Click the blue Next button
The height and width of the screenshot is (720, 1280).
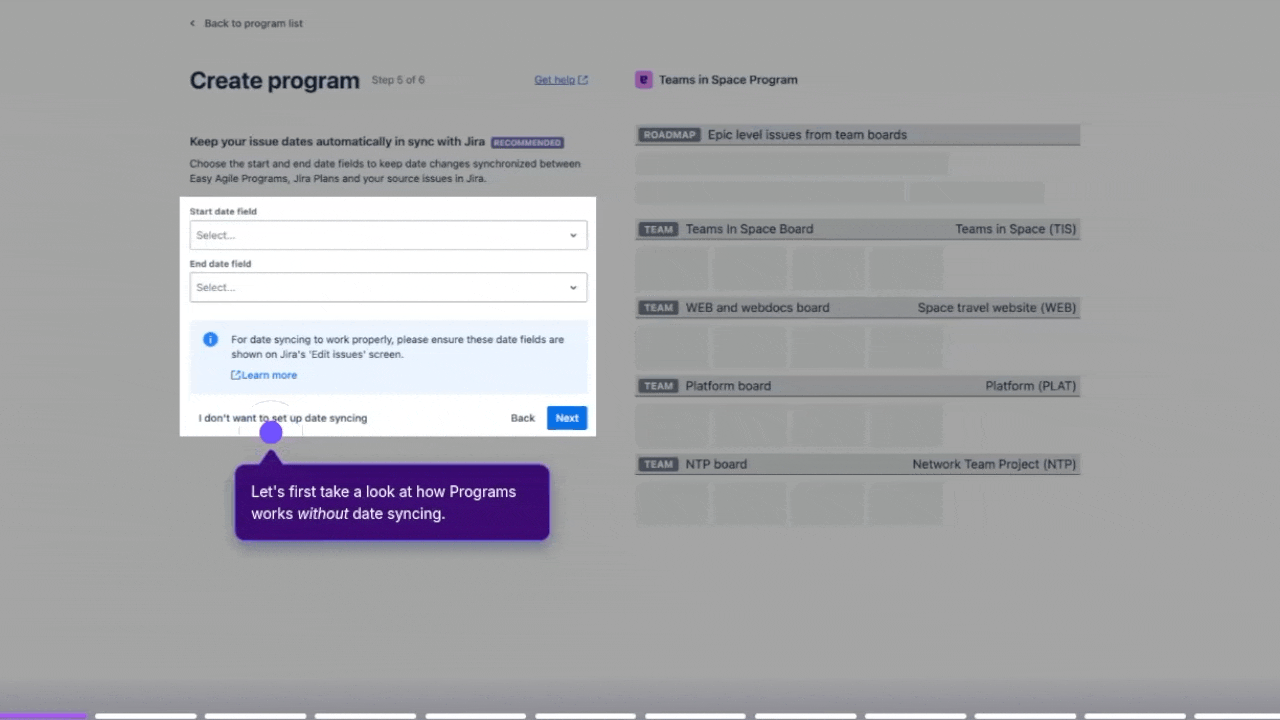pos(567,418)
